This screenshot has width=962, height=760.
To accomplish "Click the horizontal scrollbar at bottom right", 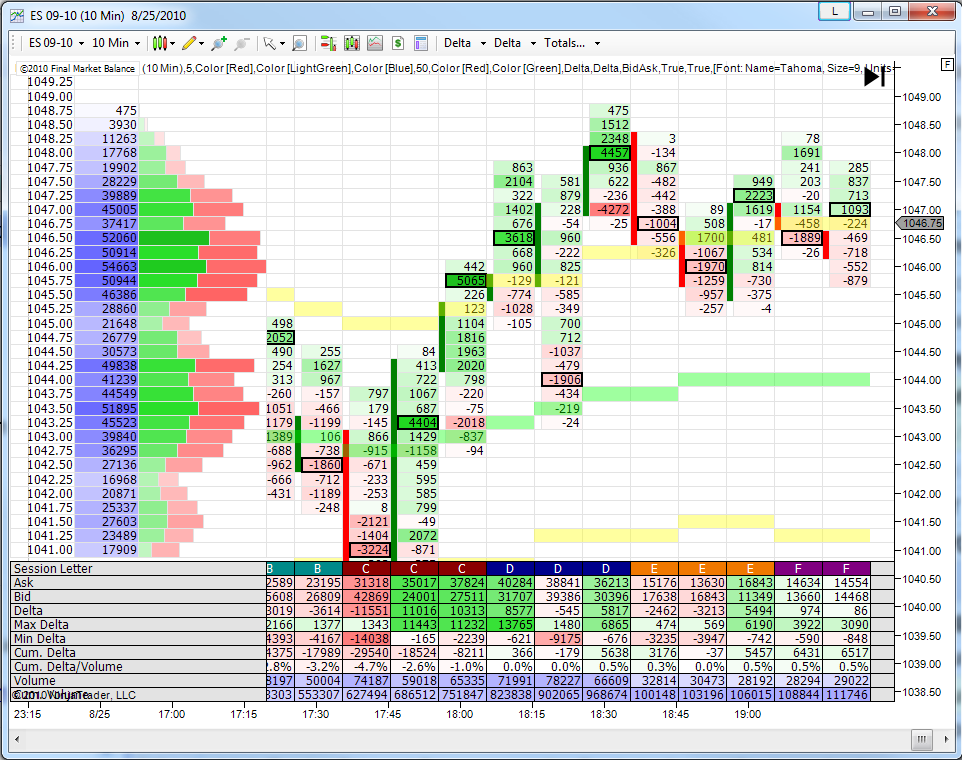I will coord(920,740).
